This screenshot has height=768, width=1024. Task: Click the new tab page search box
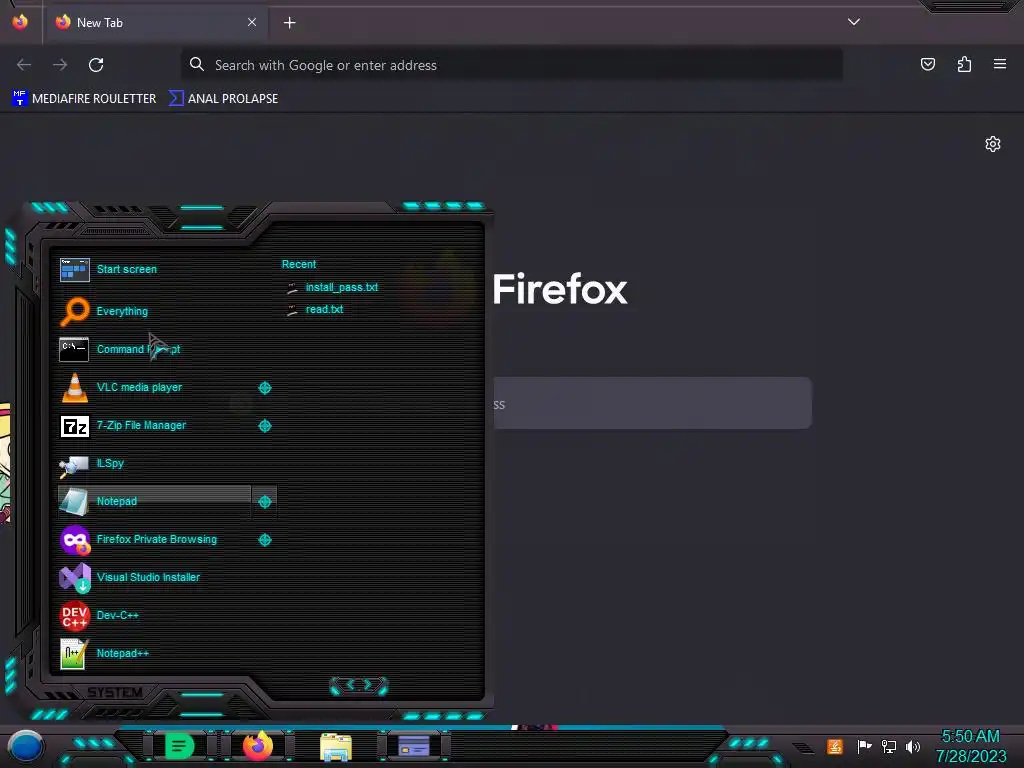652,403
